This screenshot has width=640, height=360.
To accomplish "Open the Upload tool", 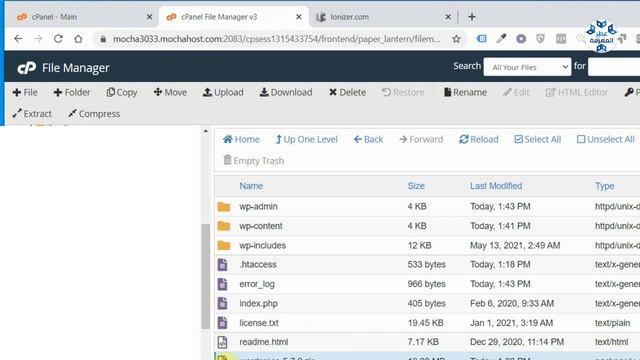I will pos(223,92).
